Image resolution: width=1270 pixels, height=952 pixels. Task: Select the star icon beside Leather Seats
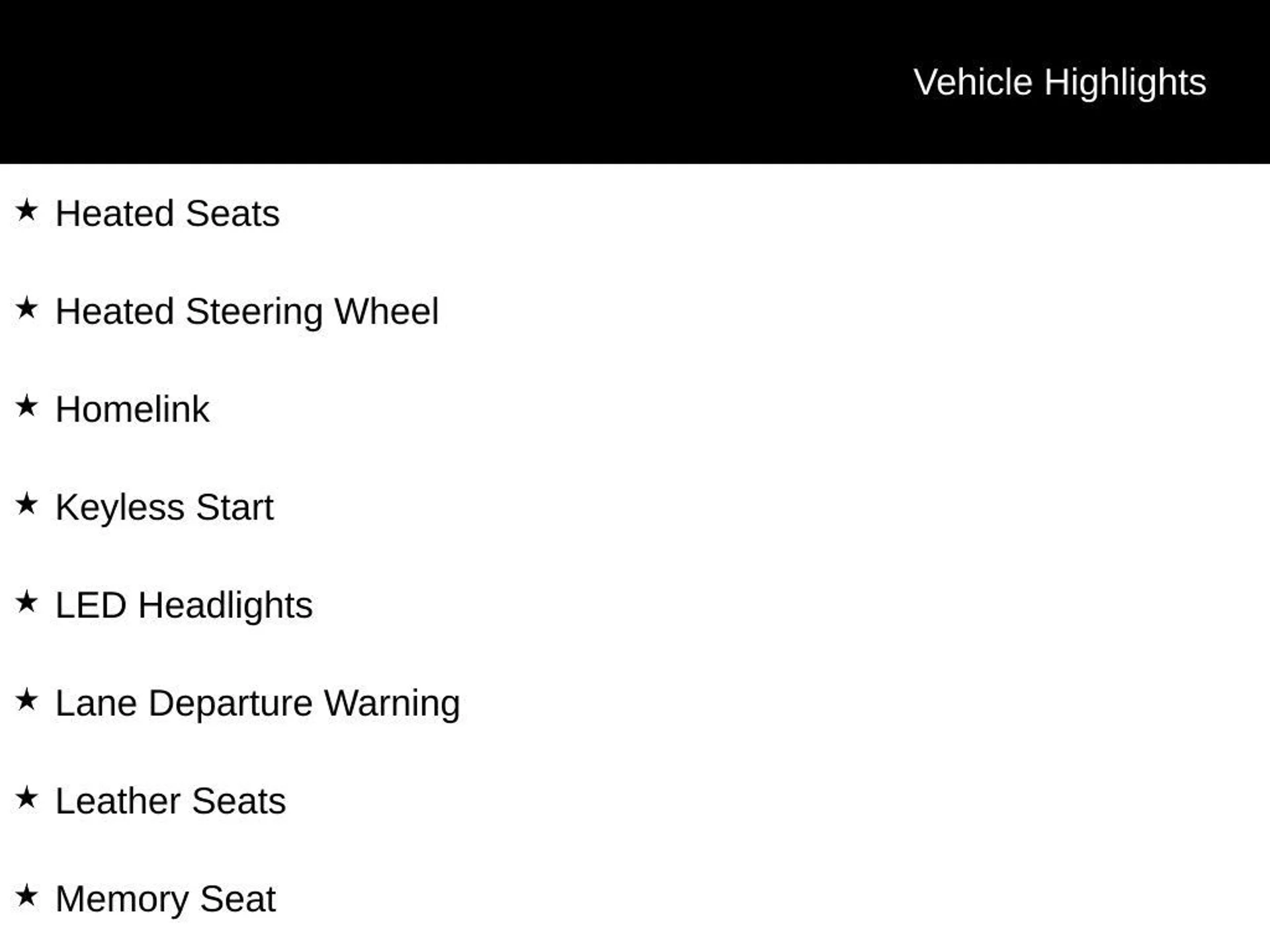pos(26,798)
